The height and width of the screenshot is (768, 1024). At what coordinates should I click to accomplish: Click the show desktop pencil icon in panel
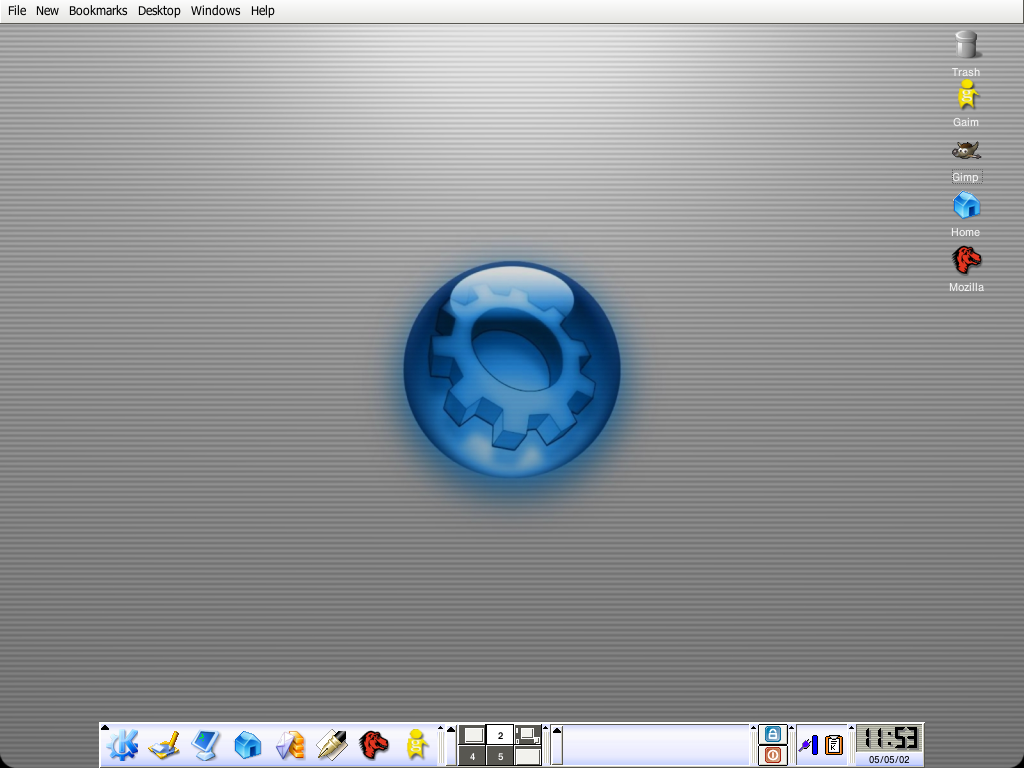[165, 745]
